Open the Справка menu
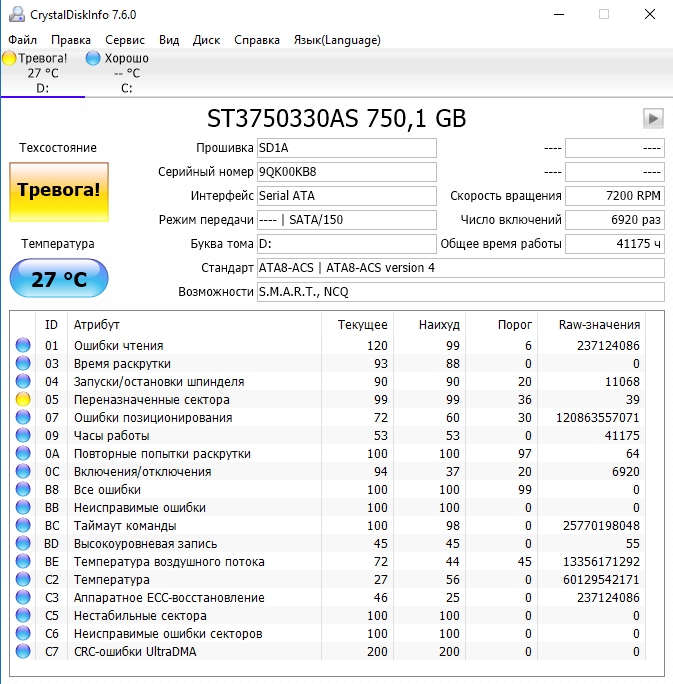The height and width of the screenshot is (684, 673). click(x=256, y=40)
